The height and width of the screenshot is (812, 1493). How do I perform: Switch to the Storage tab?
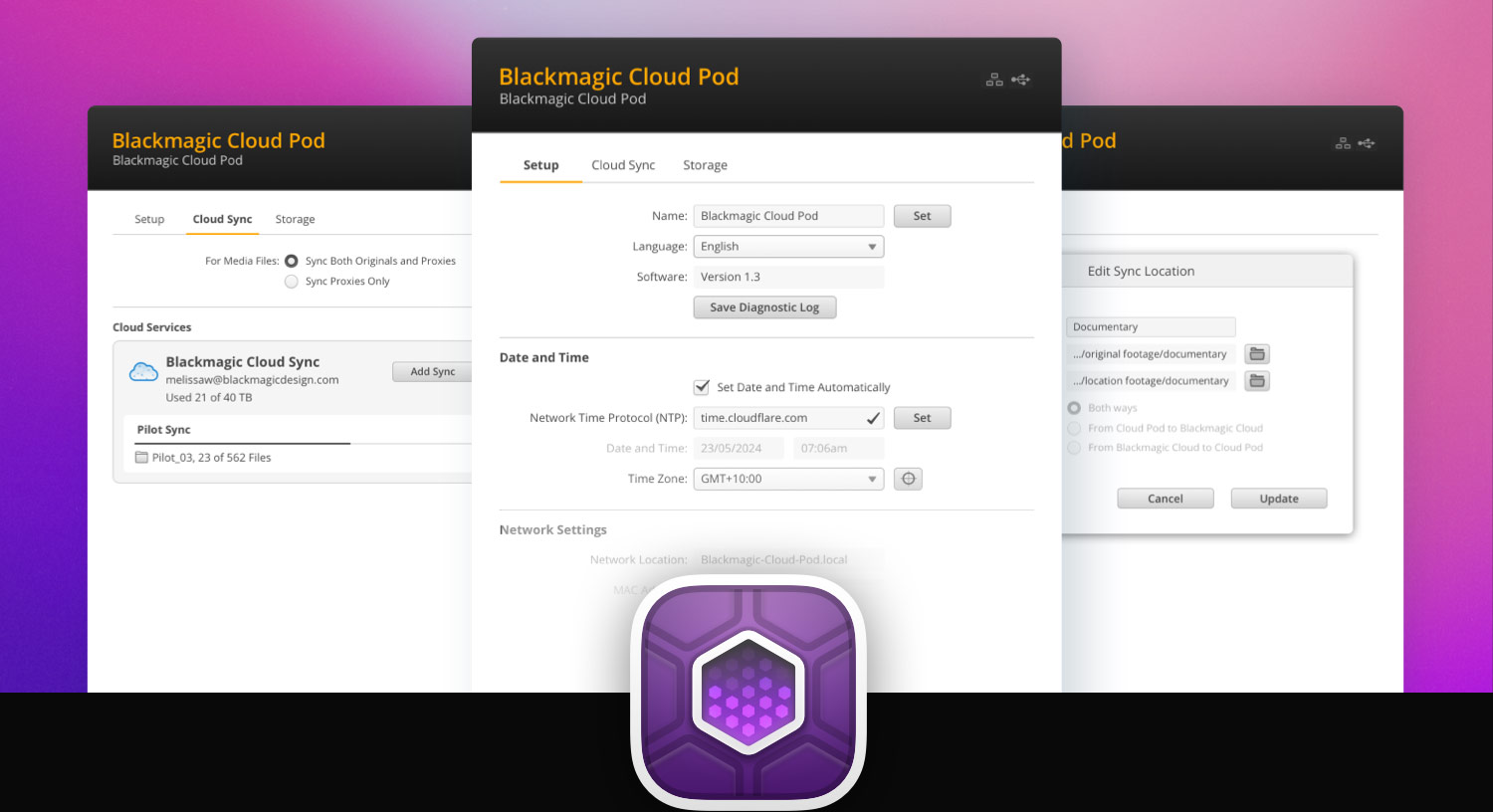[x=705, y=165]
